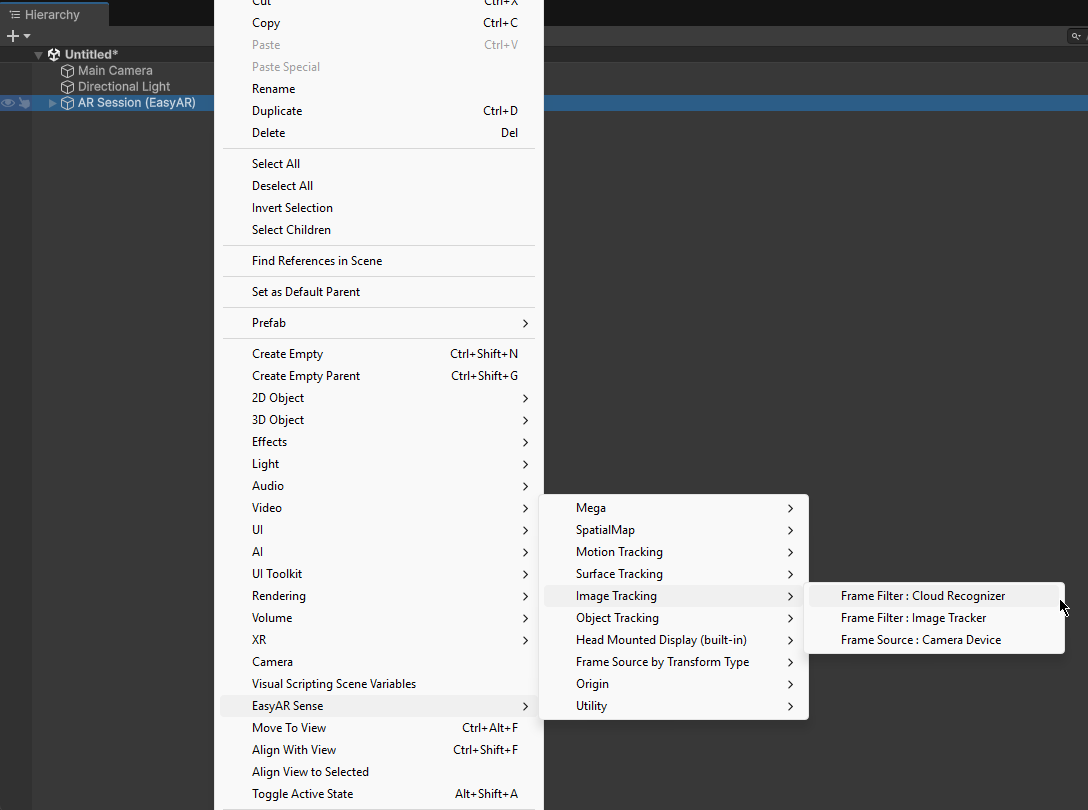This screenshot has height=810, width=1088.
Task: Toggle eye visibility for AR Session (EasyAR)
Action: point(8,103)
